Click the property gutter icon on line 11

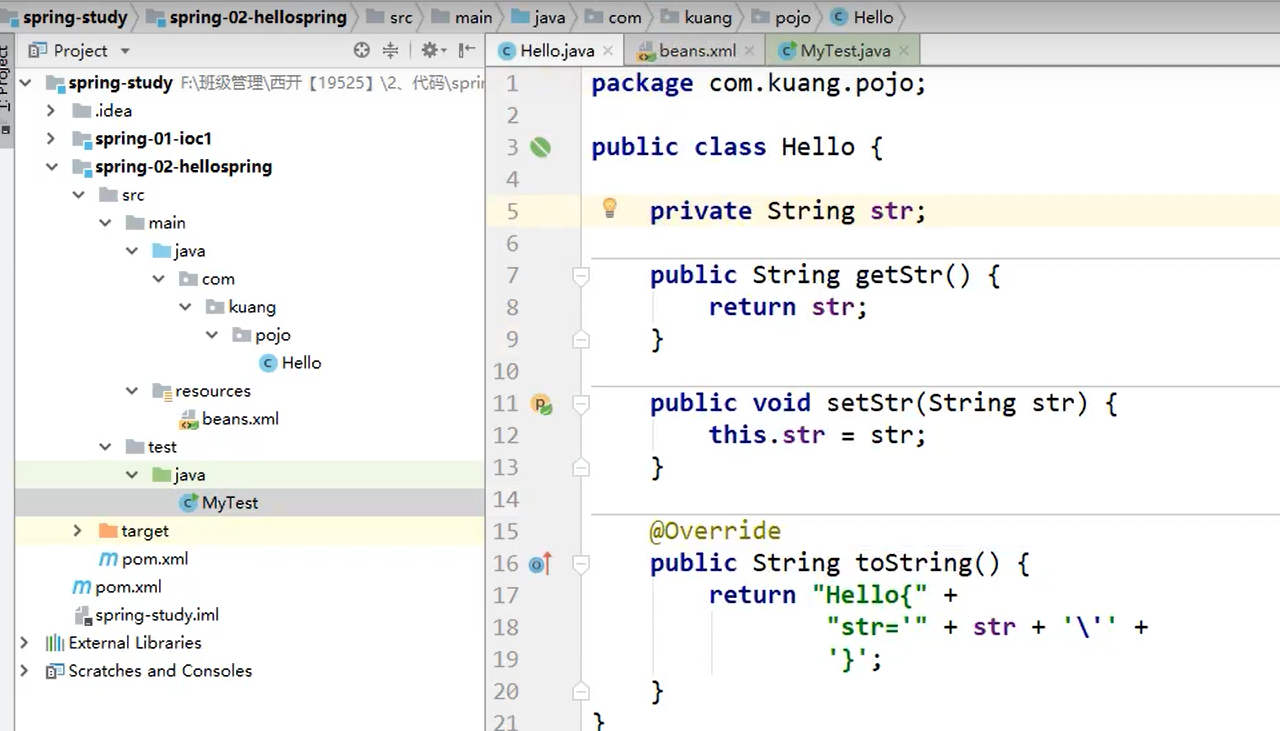(x=541, y=404)
